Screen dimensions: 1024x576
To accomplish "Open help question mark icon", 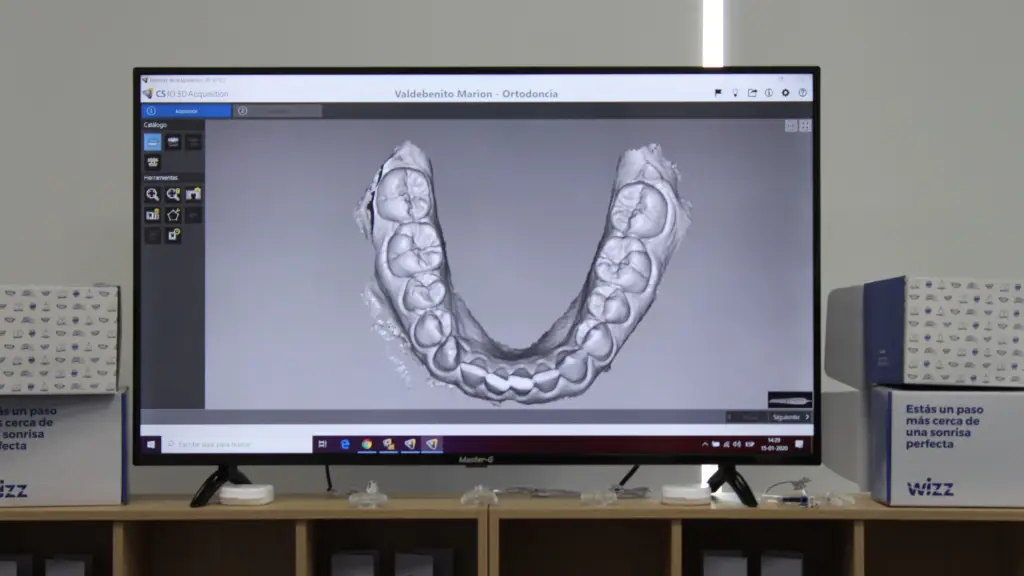I will [x=802, y=93].
